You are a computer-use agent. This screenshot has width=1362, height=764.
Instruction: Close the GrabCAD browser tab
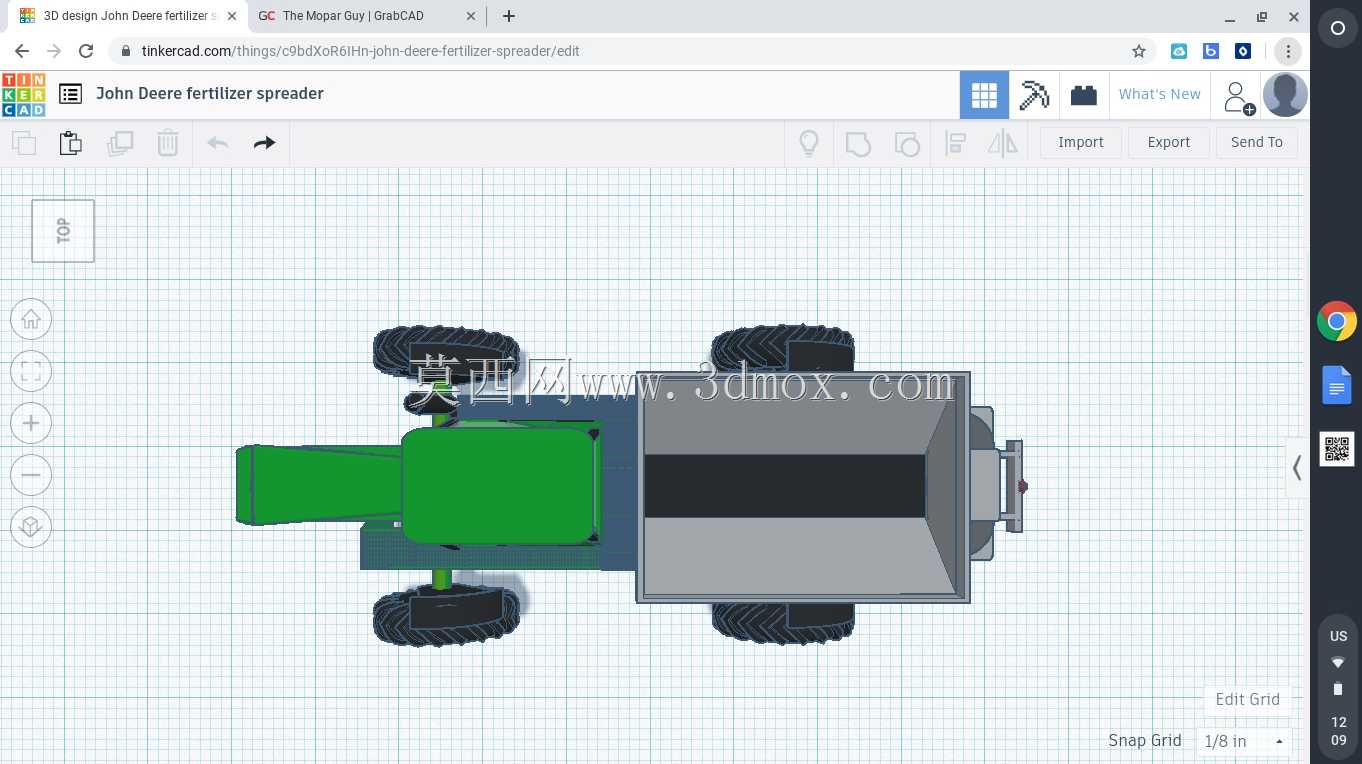[471, 16]
